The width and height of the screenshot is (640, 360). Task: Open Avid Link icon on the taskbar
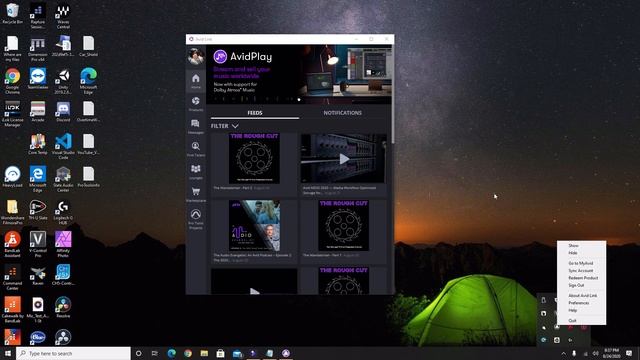click(286, 353)
